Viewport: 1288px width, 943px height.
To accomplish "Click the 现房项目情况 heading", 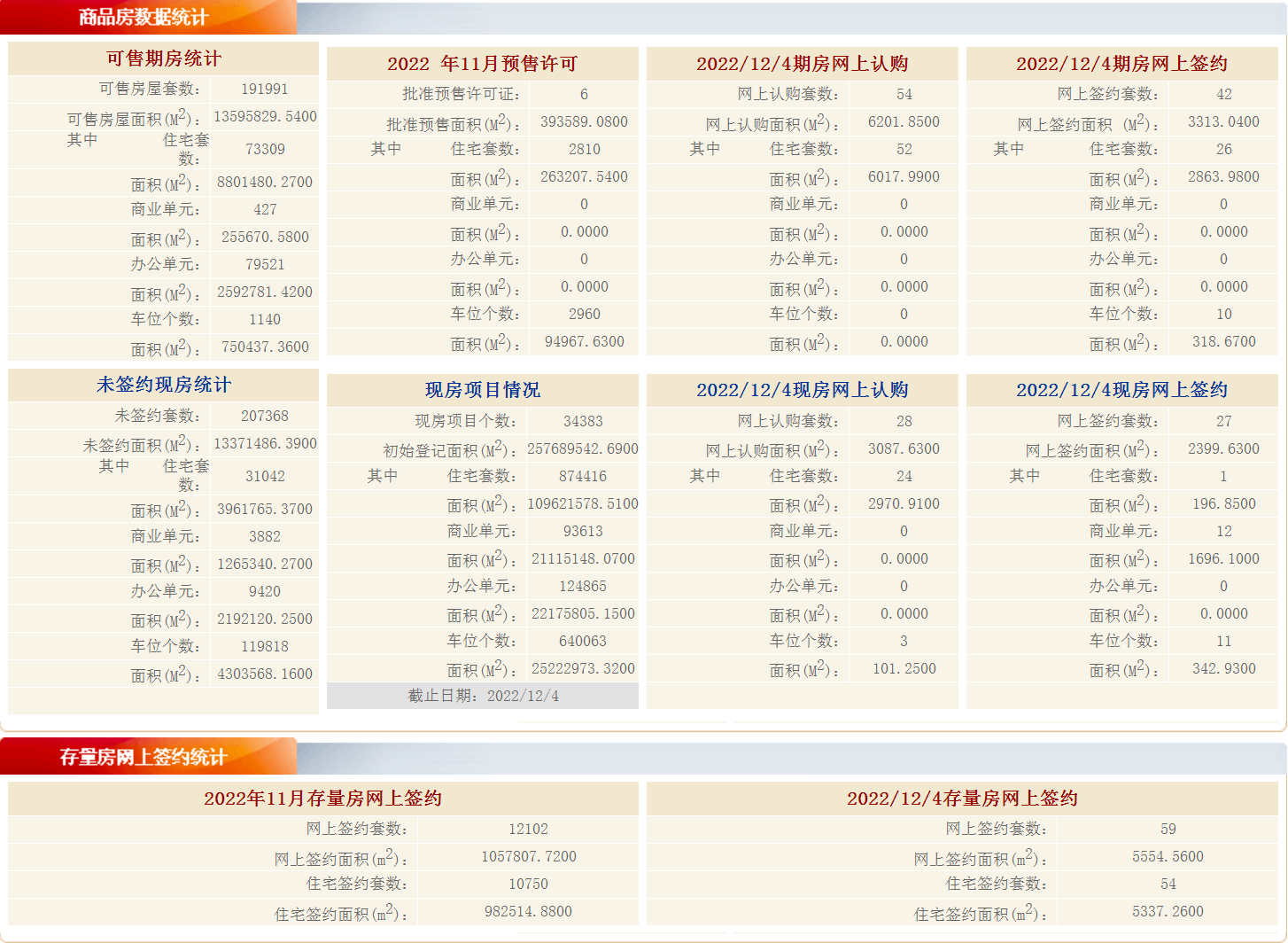I will click(x=483, y=390).
